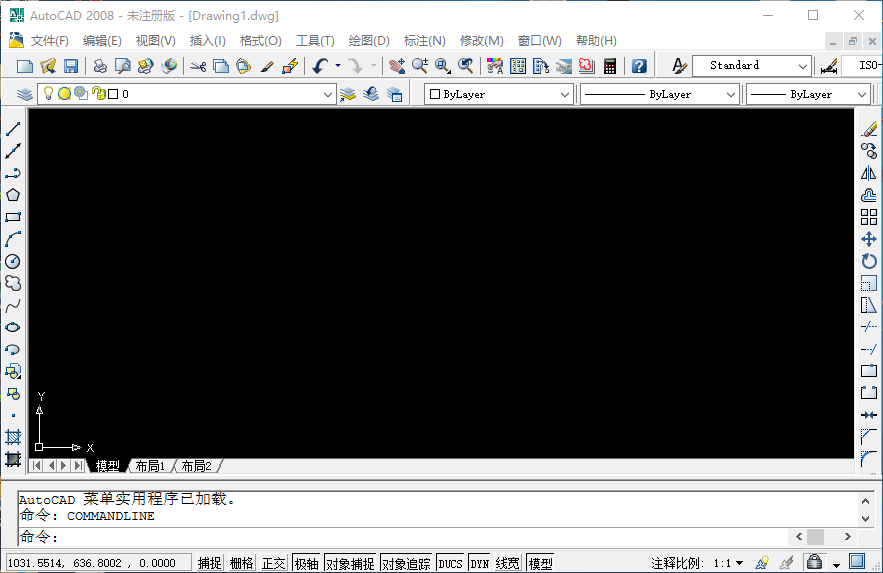Select the Rotate tool

(x=869, y=261)
